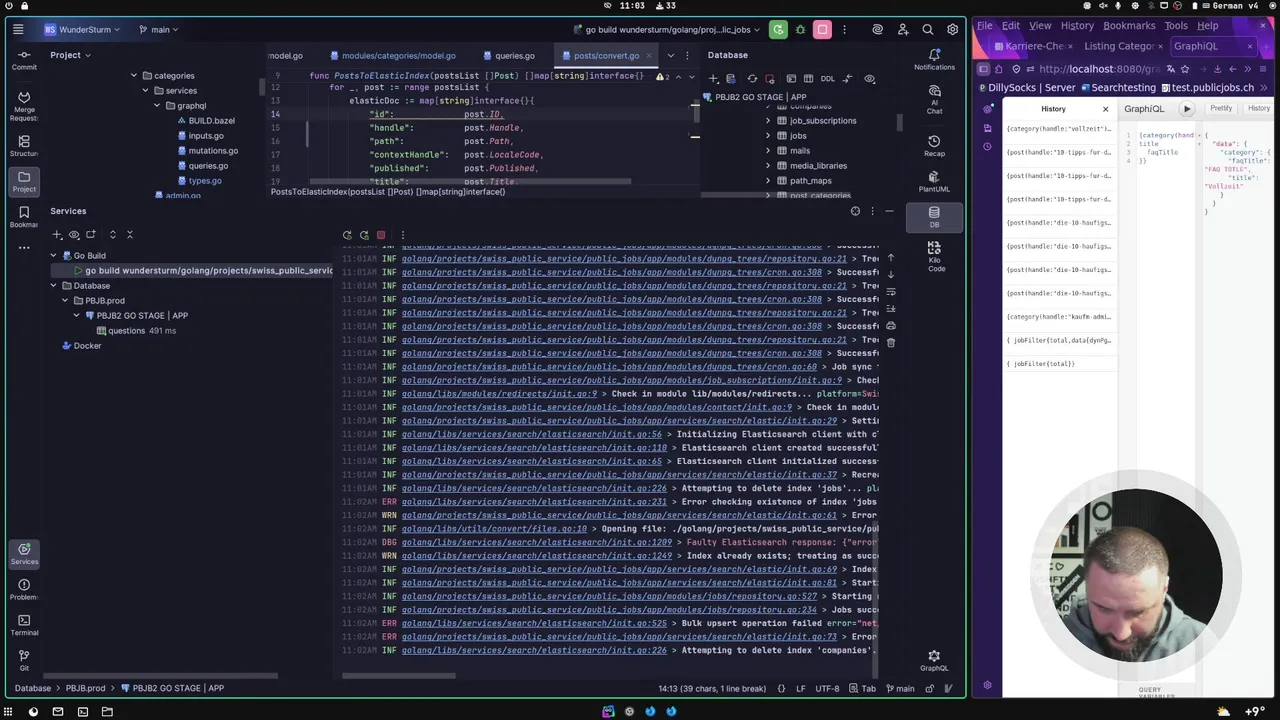
Task: Collapse the Go Build services node
Action: (53, 256)
